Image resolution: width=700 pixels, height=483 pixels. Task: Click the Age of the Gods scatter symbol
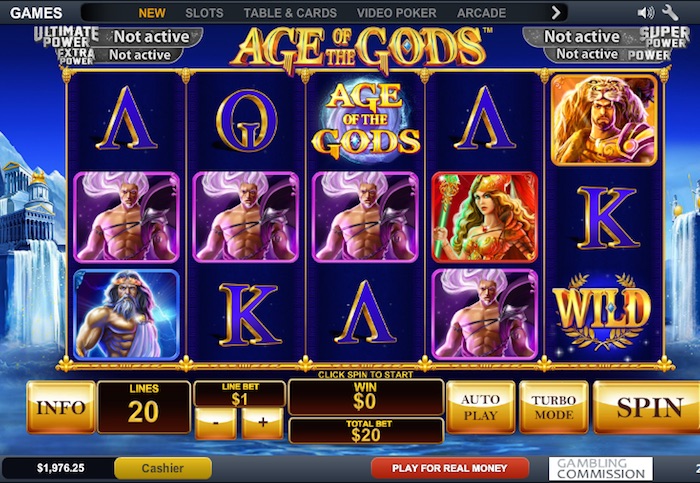(x=366, y=120)
